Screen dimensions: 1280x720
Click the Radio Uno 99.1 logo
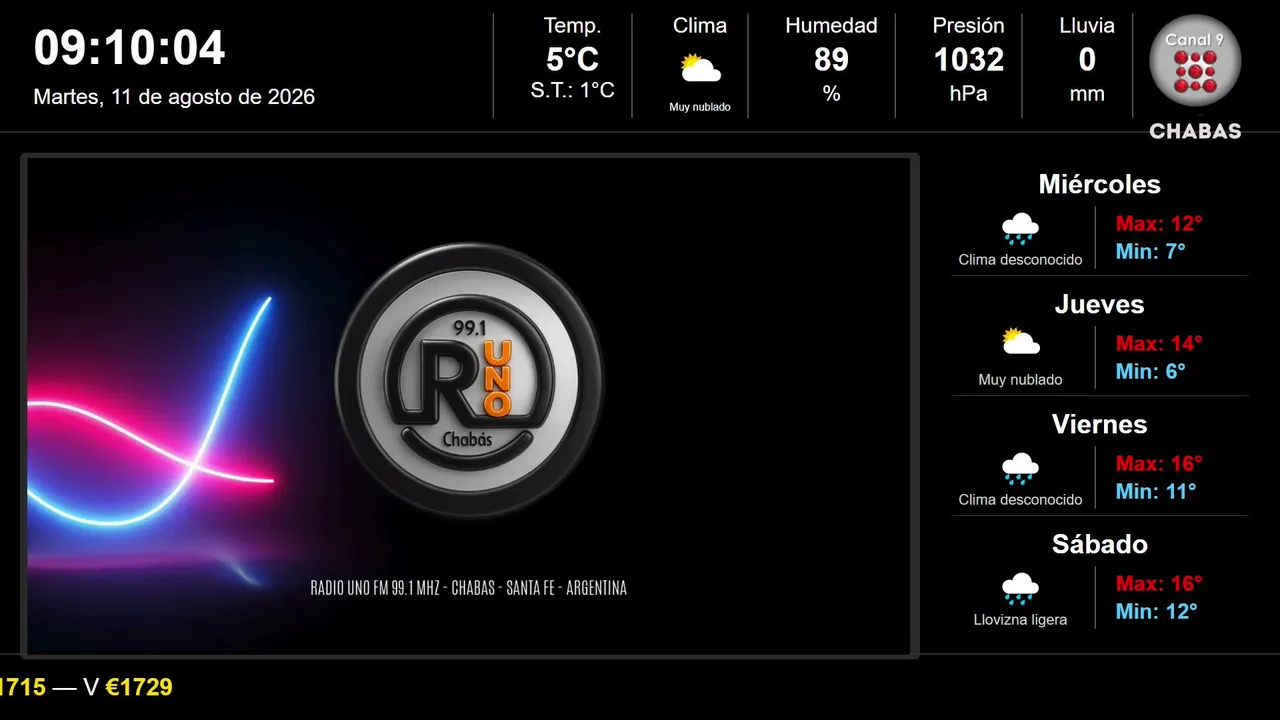pos(469,380)
